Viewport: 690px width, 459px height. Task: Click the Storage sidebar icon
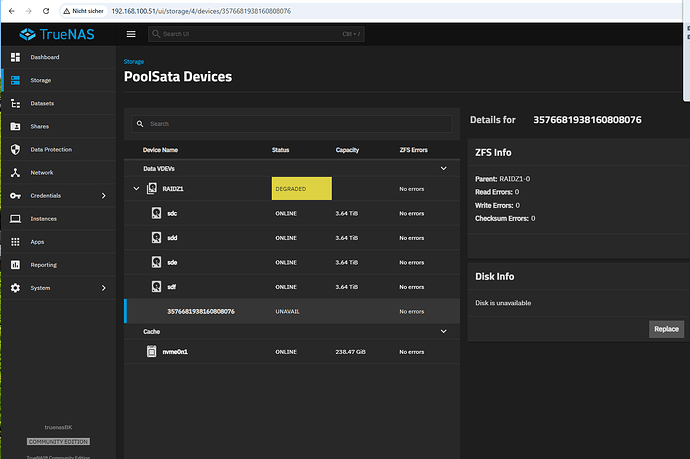coord(15,80)
